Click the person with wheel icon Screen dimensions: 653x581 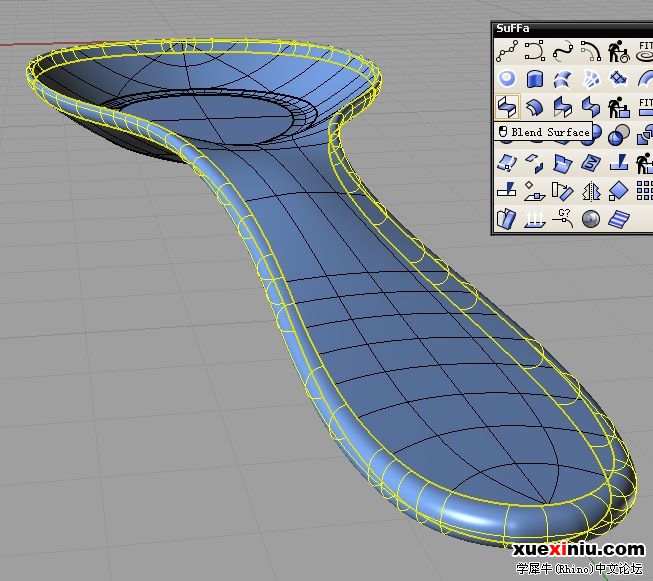[x=618, y=51]
